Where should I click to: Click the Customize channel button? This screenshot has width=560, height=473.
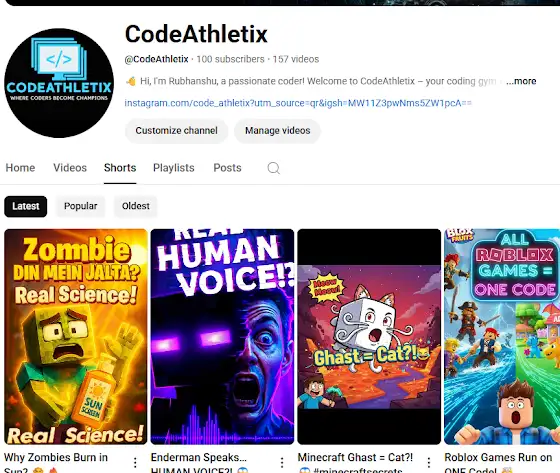click(x=176, y=131)
